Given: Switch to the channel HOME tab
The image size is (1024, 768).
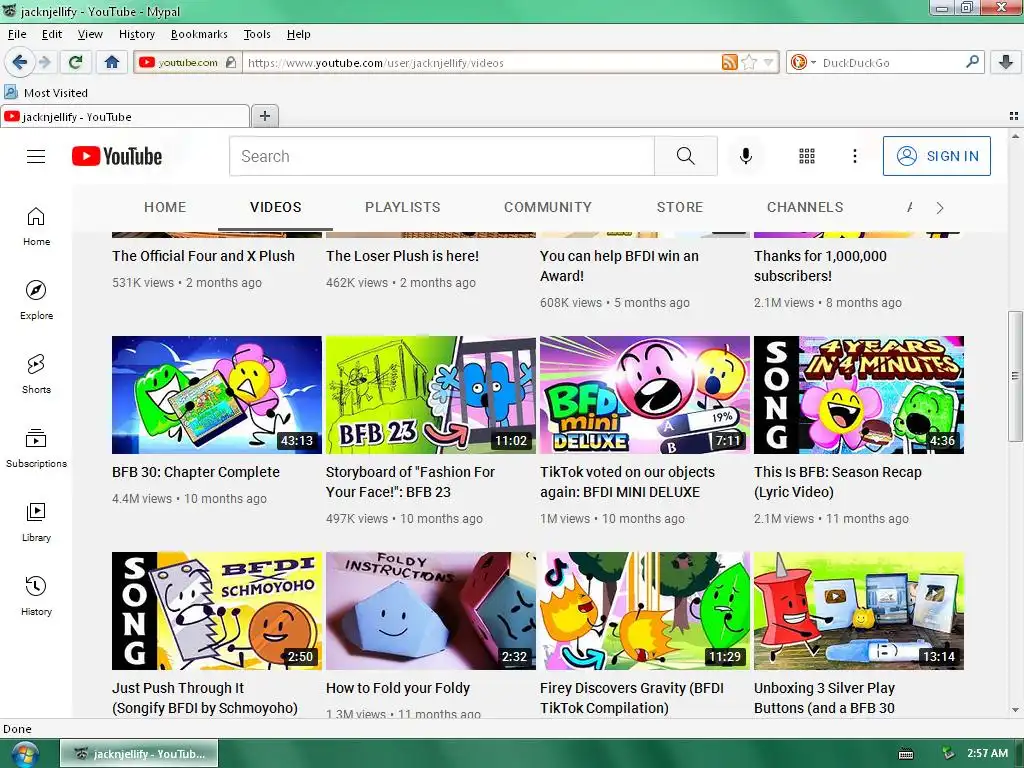Looking at the screenshot, I should (165, 207).
